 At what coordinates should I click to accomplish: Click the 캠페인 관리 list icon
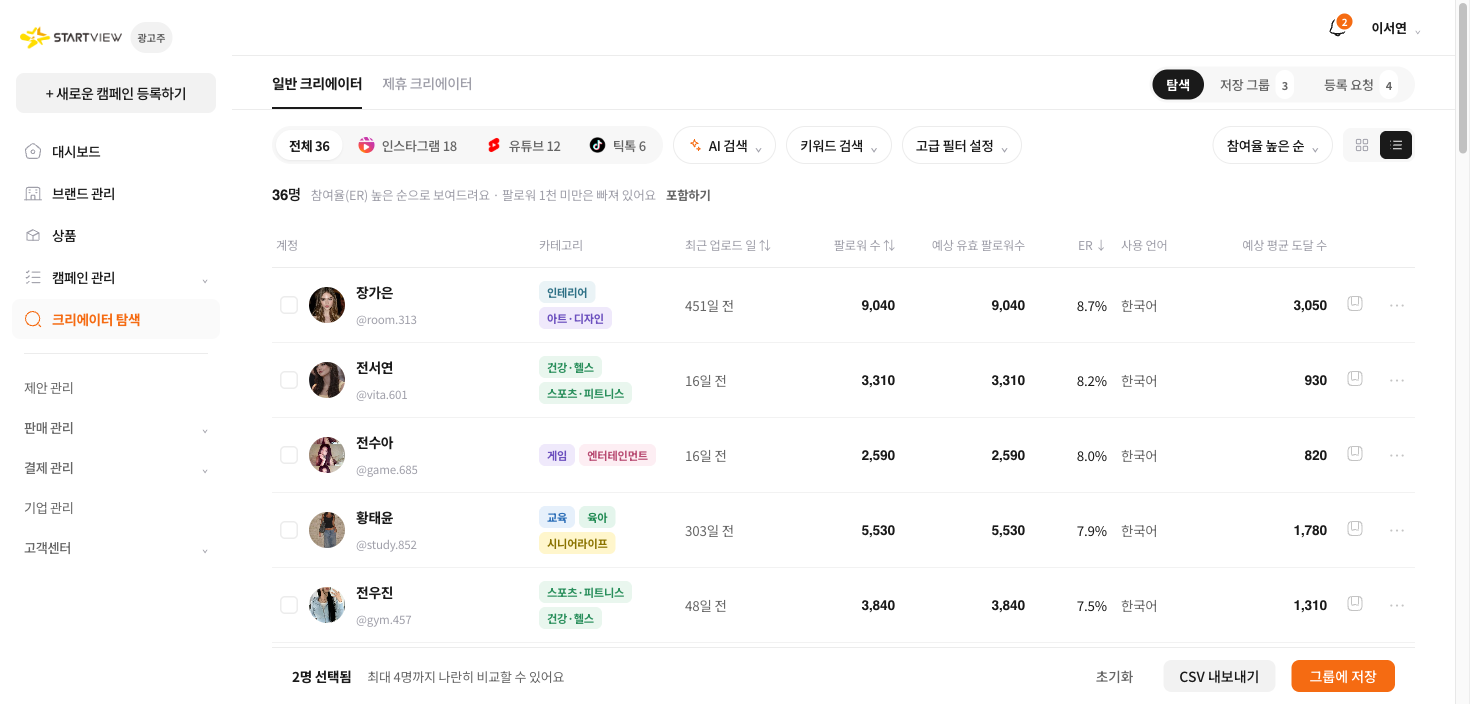[33, 278]
